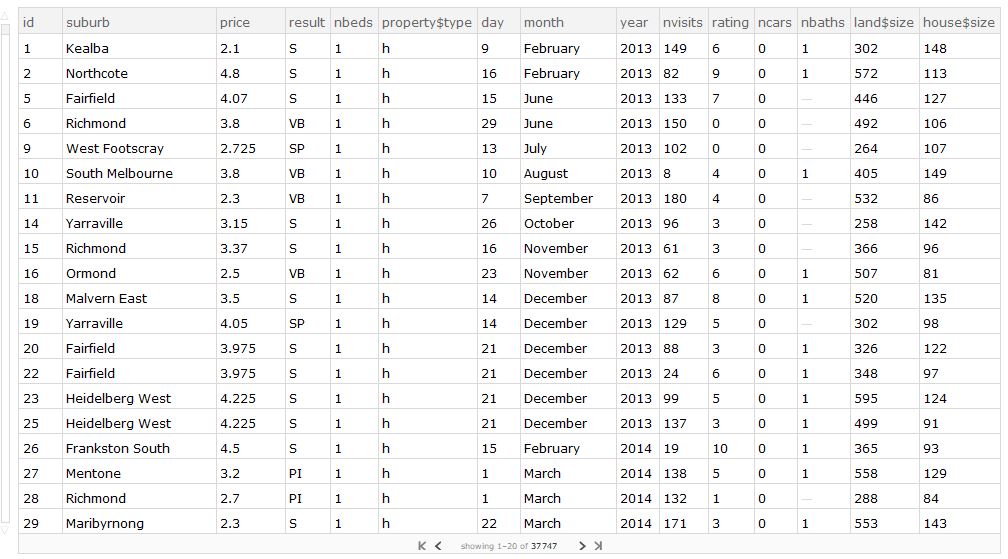Select the property$type column header
Image resolution: width=1008 pixels, height=559 pixels.
428,22
